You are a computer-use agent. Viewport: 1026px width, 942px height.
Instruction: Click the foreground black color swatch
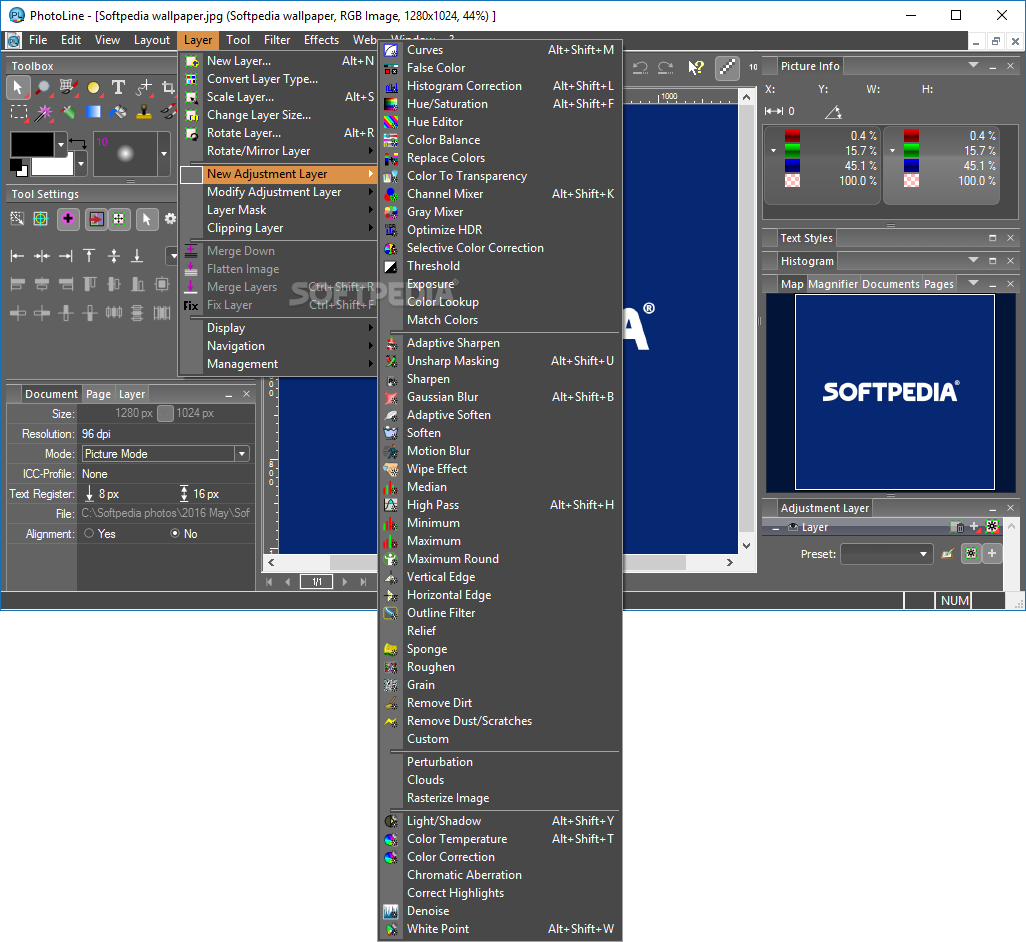click(32, 144)
